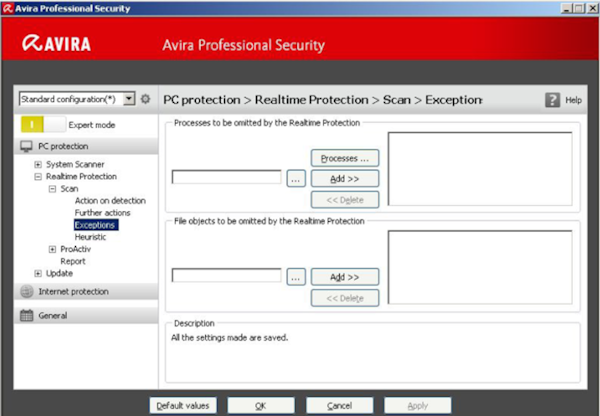Click the PC protection monitor icon
Image resolution: width=600 pixels, height=416 pixels.
[x=26, y=146]
